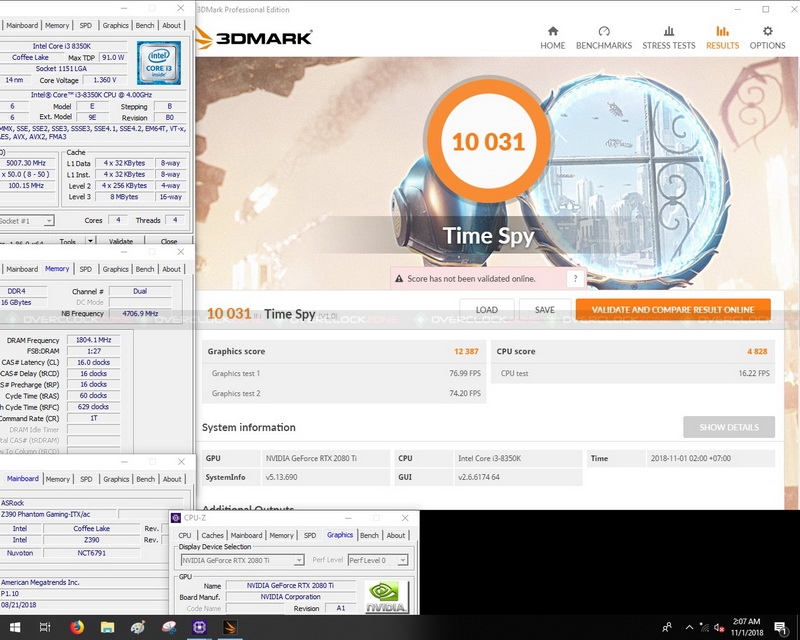Open Graphics tab in the CPU-Z mainboard window
This screenshot has height=640, width=800.
116,479
